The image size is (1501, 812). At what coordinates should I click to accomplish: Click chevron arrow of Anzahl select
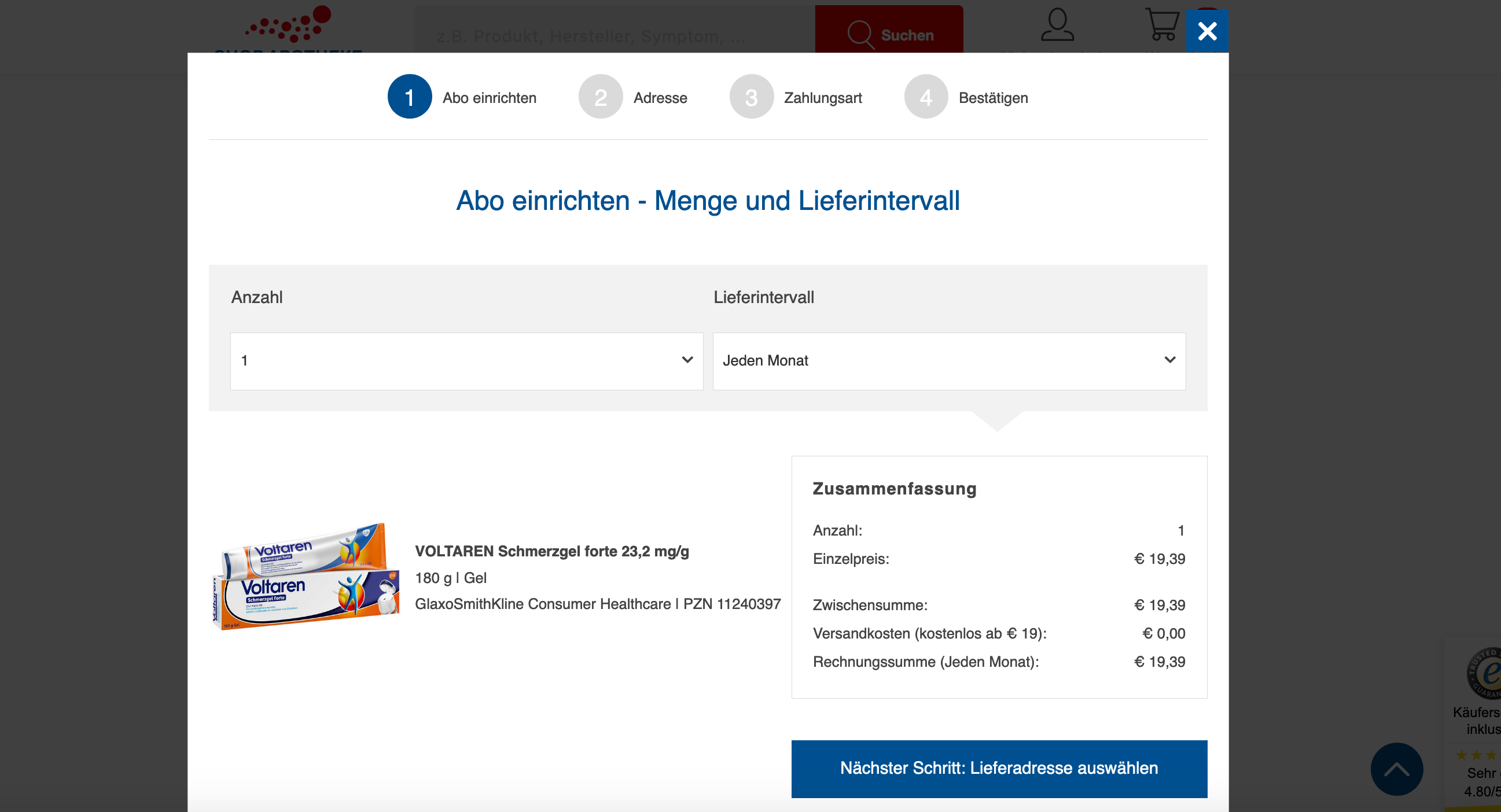(x=687, y=360)
